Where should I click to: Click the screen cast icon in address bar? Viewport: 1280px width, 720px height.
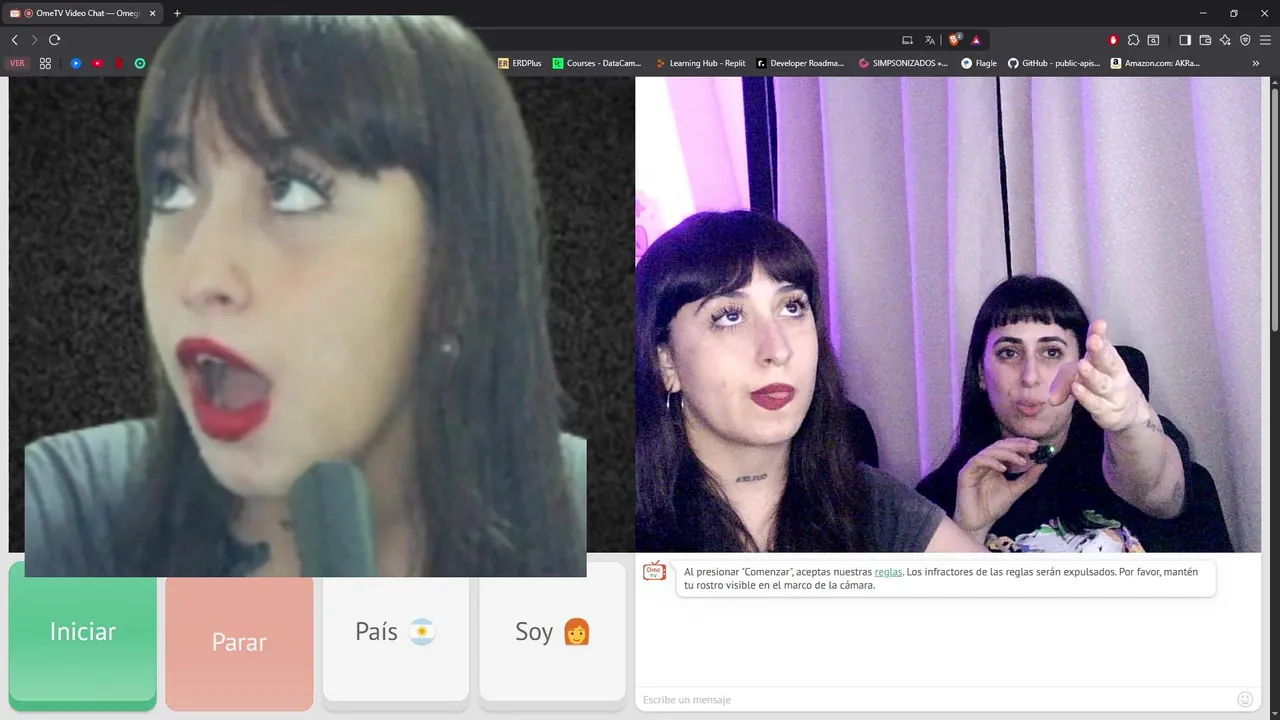coord(908,40)
